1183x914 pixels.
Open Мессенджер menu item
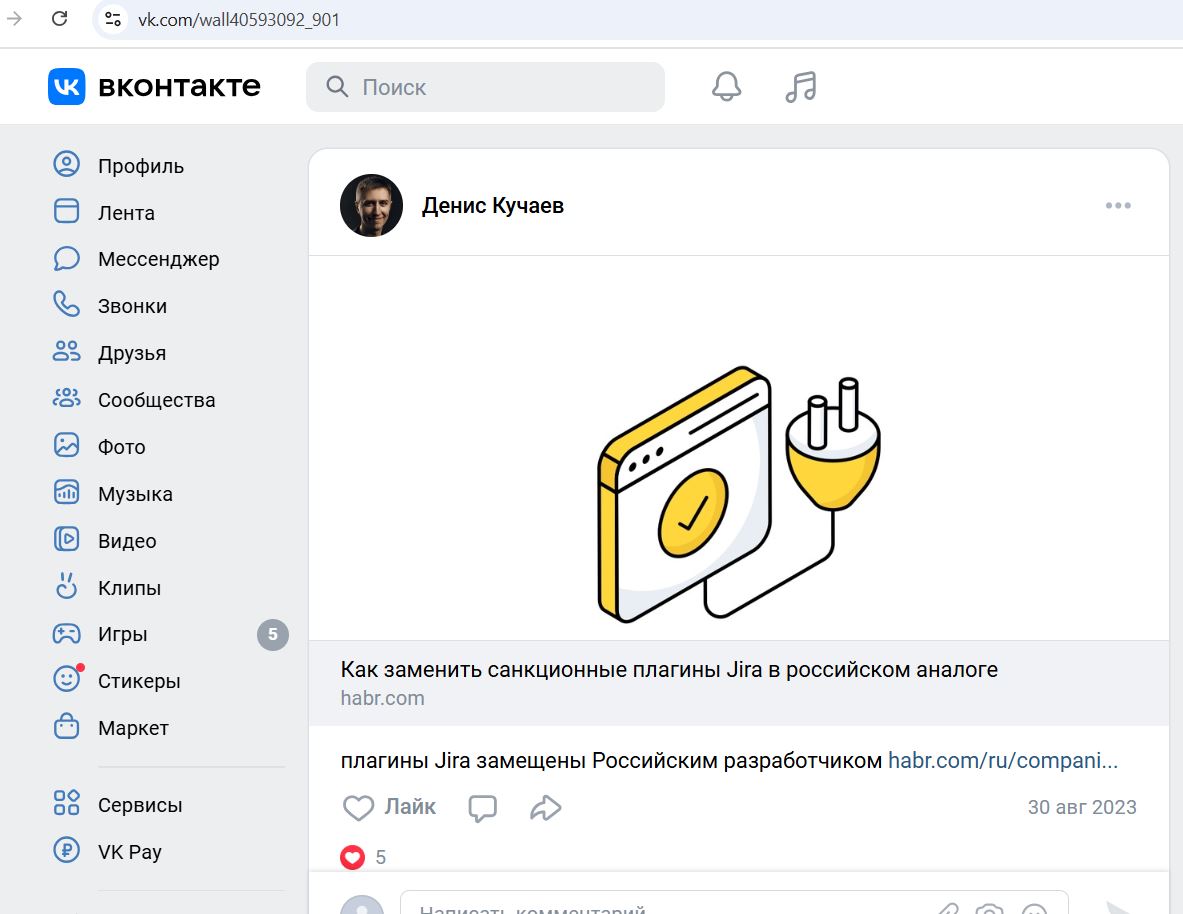(x=158, y=260)
